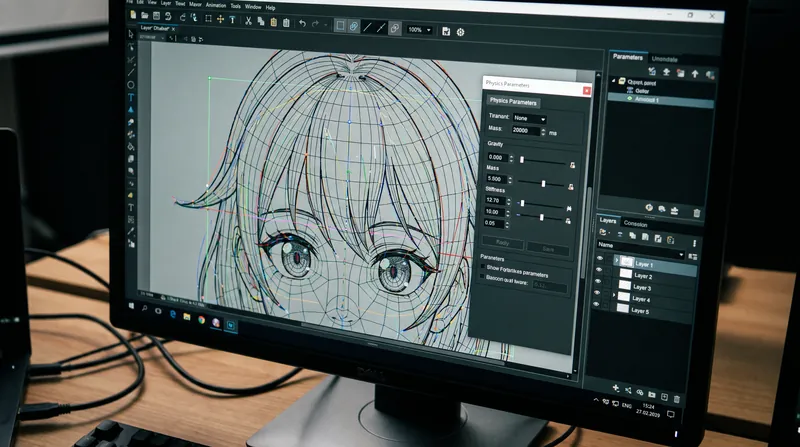Image resolution: width=800 pixels, height=447 pixels.
Task: Click the Stiffness 0.05 input field
Action: click(x=494, y=223)
